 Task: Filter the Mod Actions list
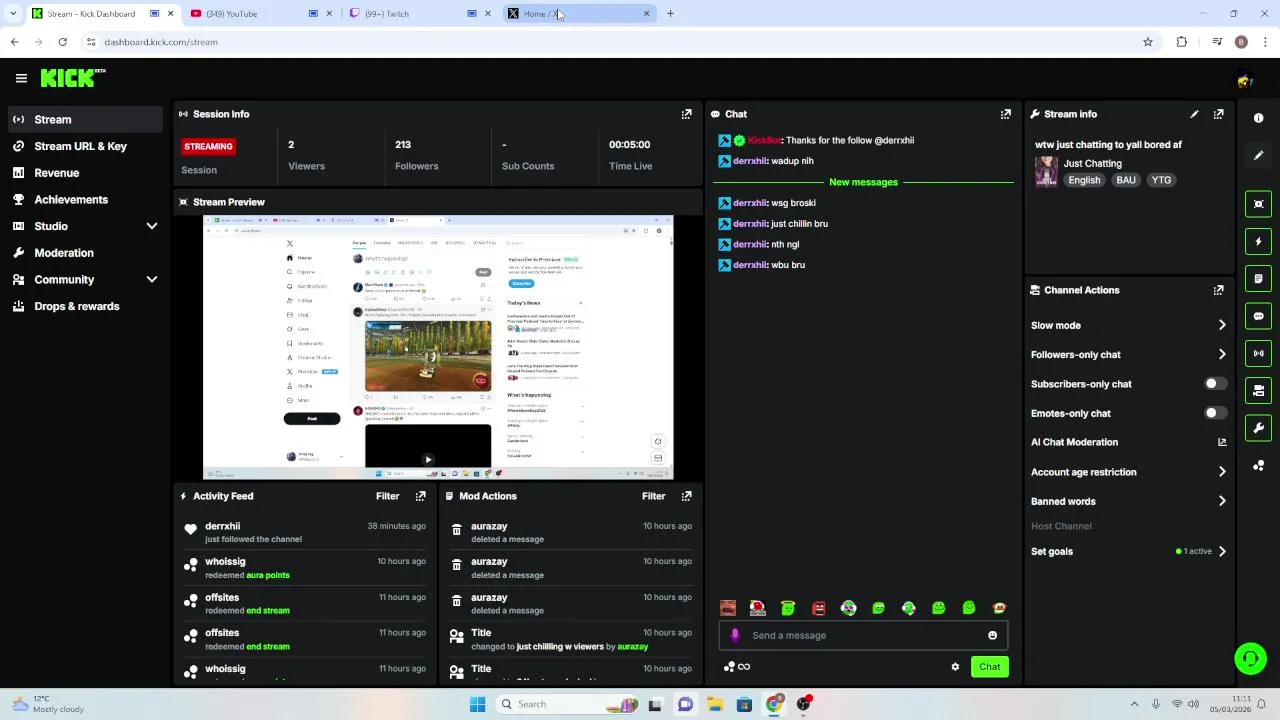(653, 496)
